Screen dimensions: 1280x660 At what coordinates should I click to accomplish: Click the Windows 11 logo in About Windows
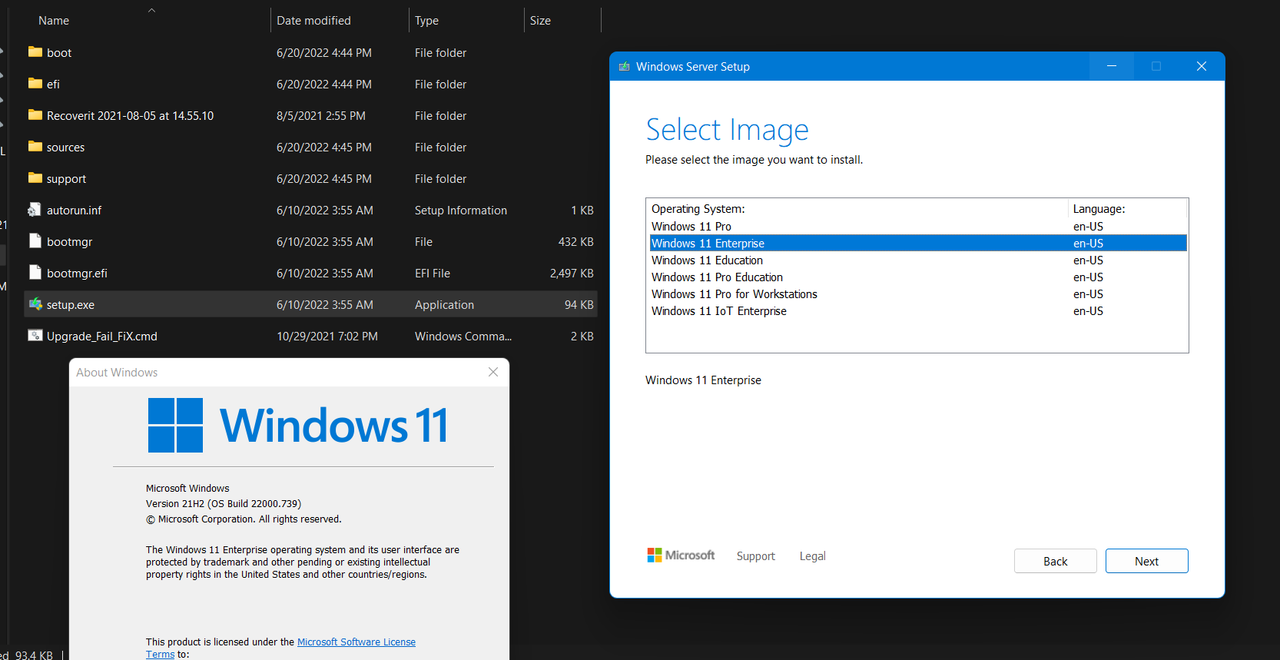[x=297, y=425]
